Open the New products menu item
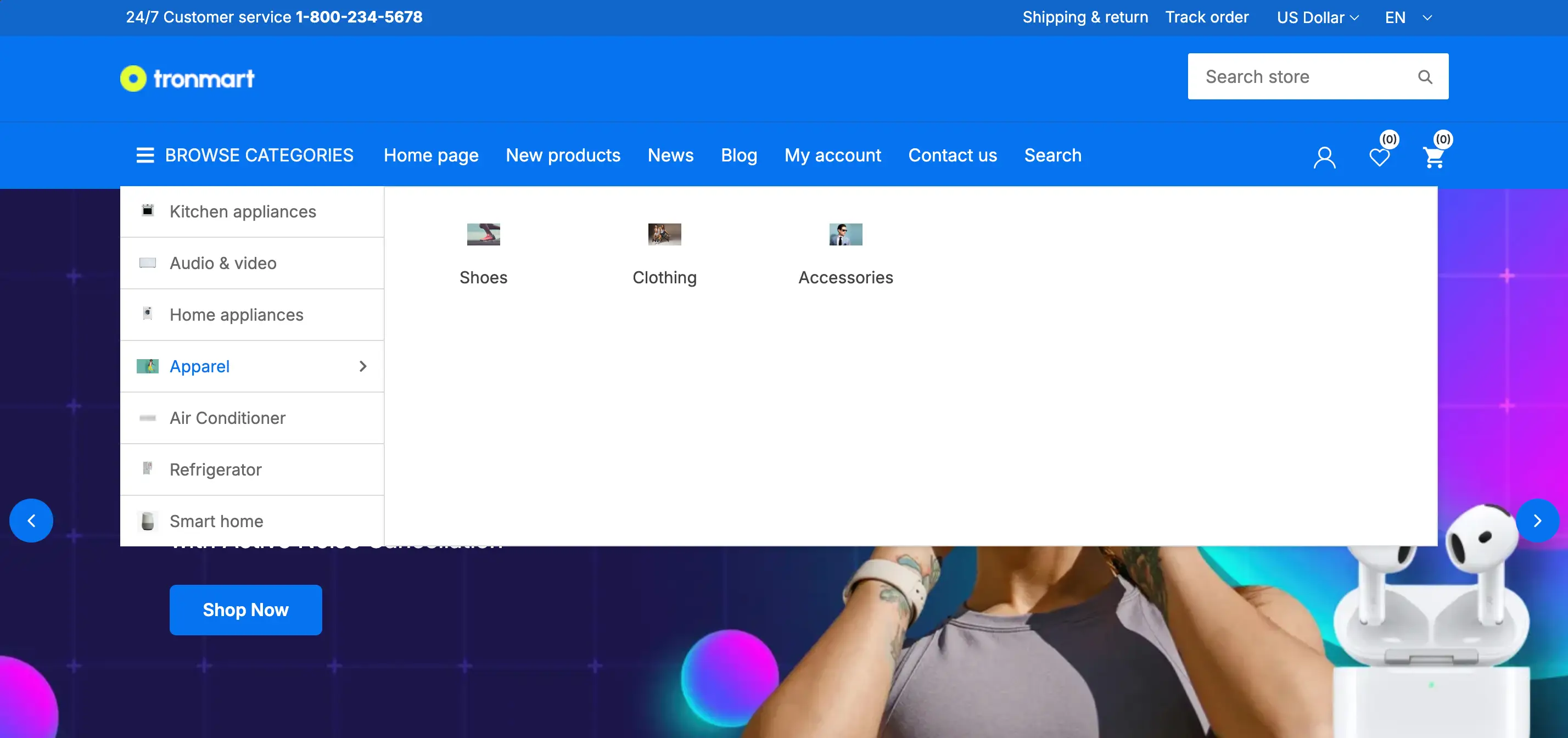This screenshot has width=1568, height=738. pos(562,155)
